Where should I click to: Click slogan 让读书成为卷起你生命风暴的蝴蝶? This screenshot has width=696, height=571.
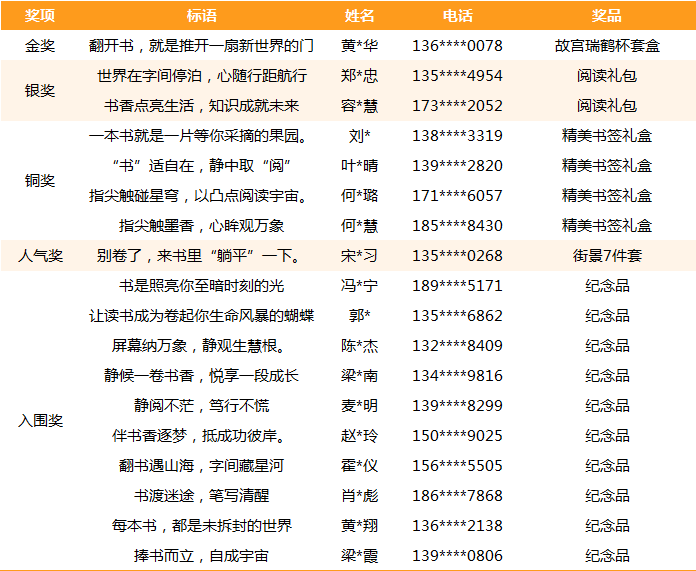tap(202, 316)
